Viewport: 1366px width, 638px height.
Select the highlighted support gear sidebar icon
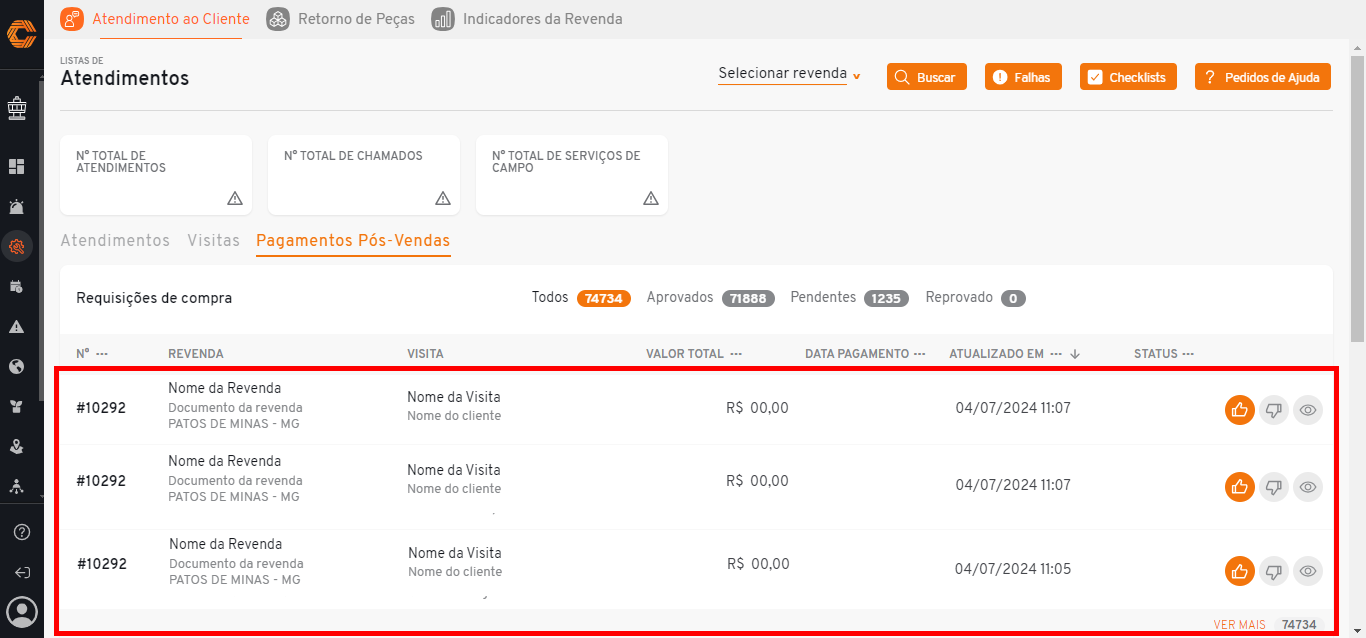pos(17,246)
